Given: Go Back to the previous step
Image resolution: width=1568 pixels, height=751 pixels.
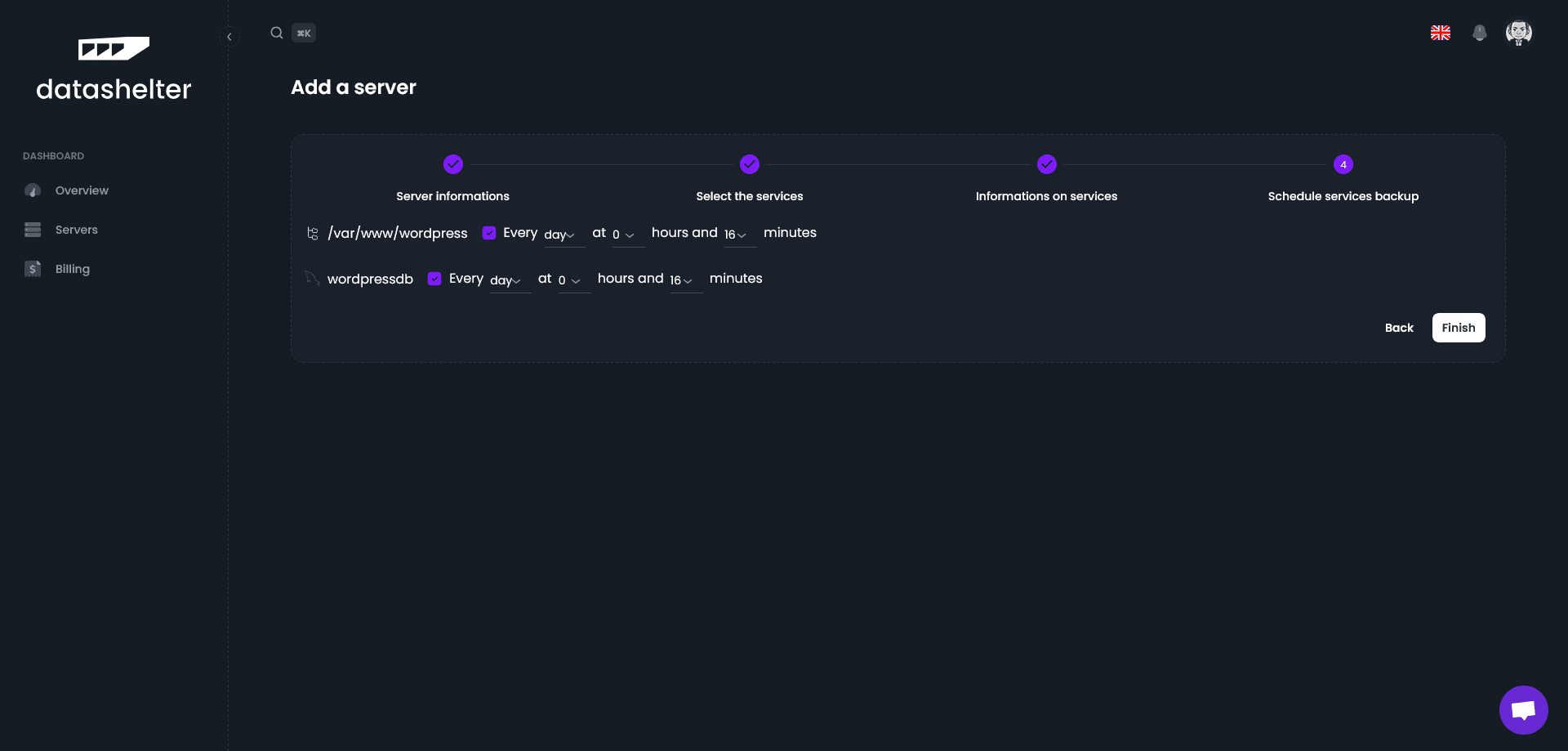Looking at the screenshot, I should point(1398,328).
